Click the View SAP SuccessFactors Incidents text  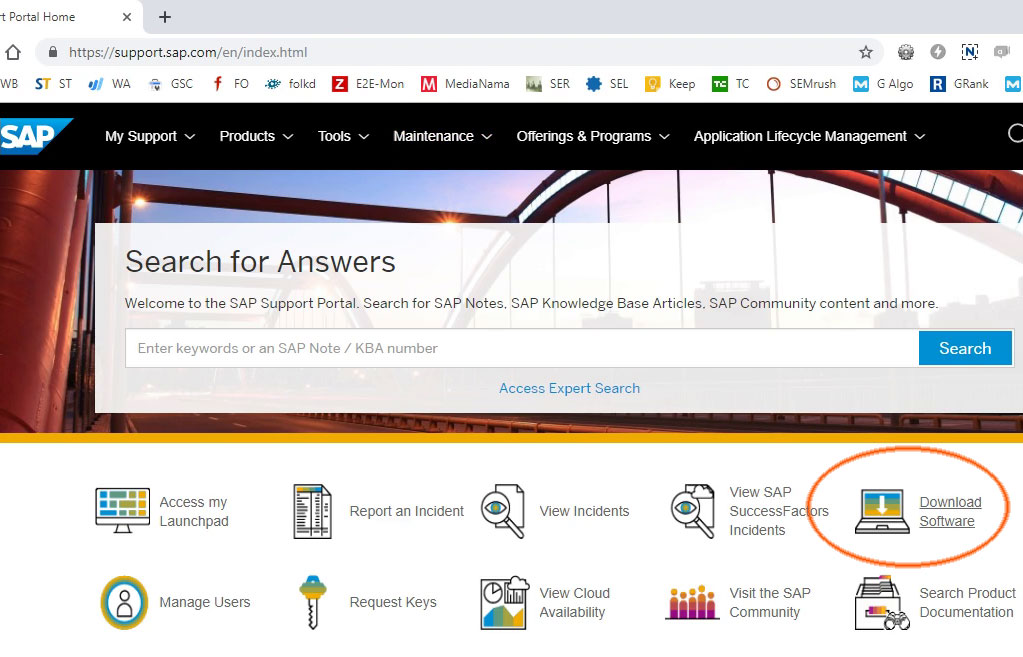pyautogui.click(x=778, y=511)
